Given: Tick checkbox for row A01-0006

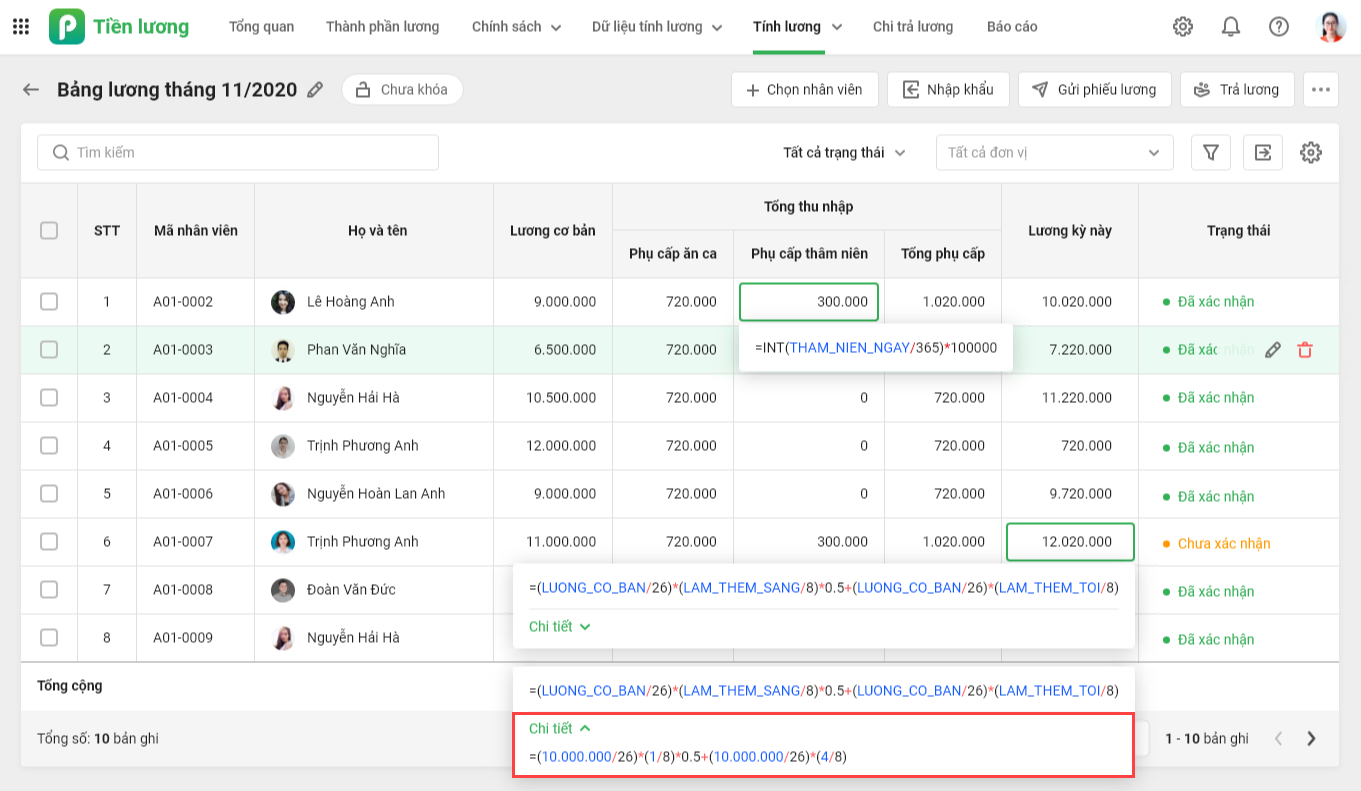Looking at the screenshot, I should tap(49, 493).
